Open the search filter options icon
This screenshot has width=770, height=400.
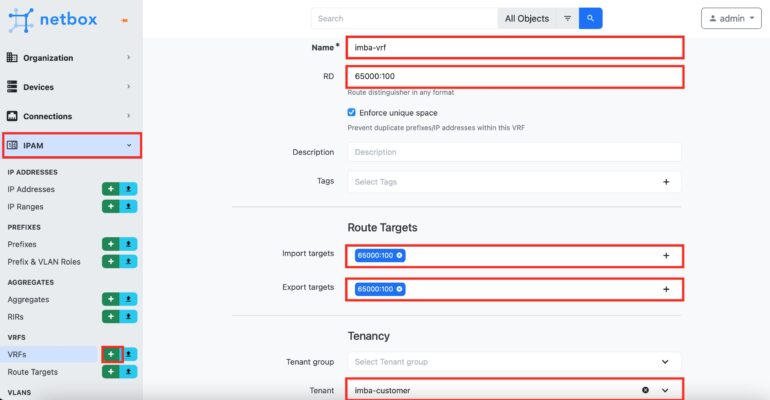[x=567, y=18]
